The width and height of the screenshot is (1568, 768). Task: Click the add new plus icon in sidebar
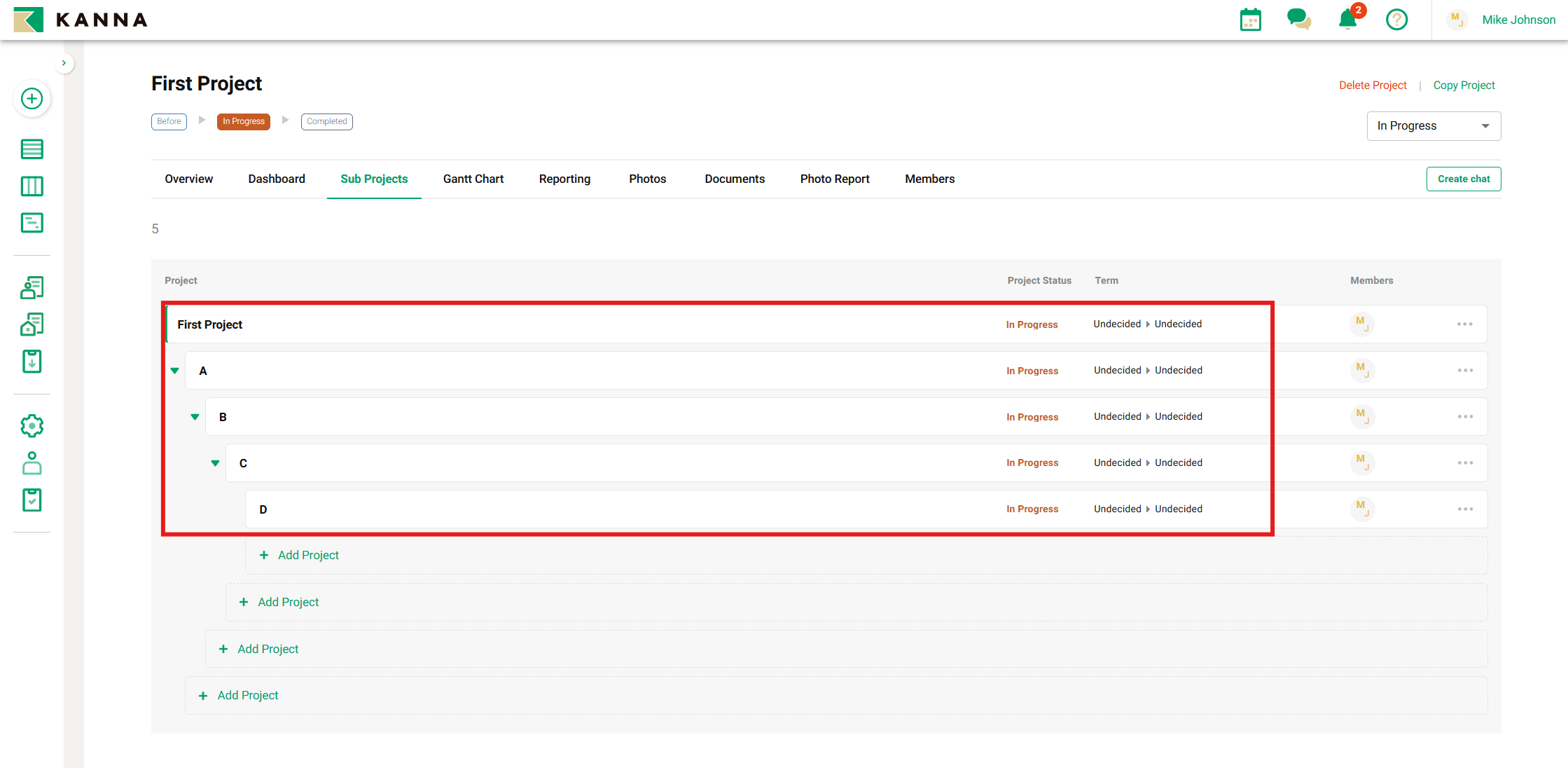point(32,99)
